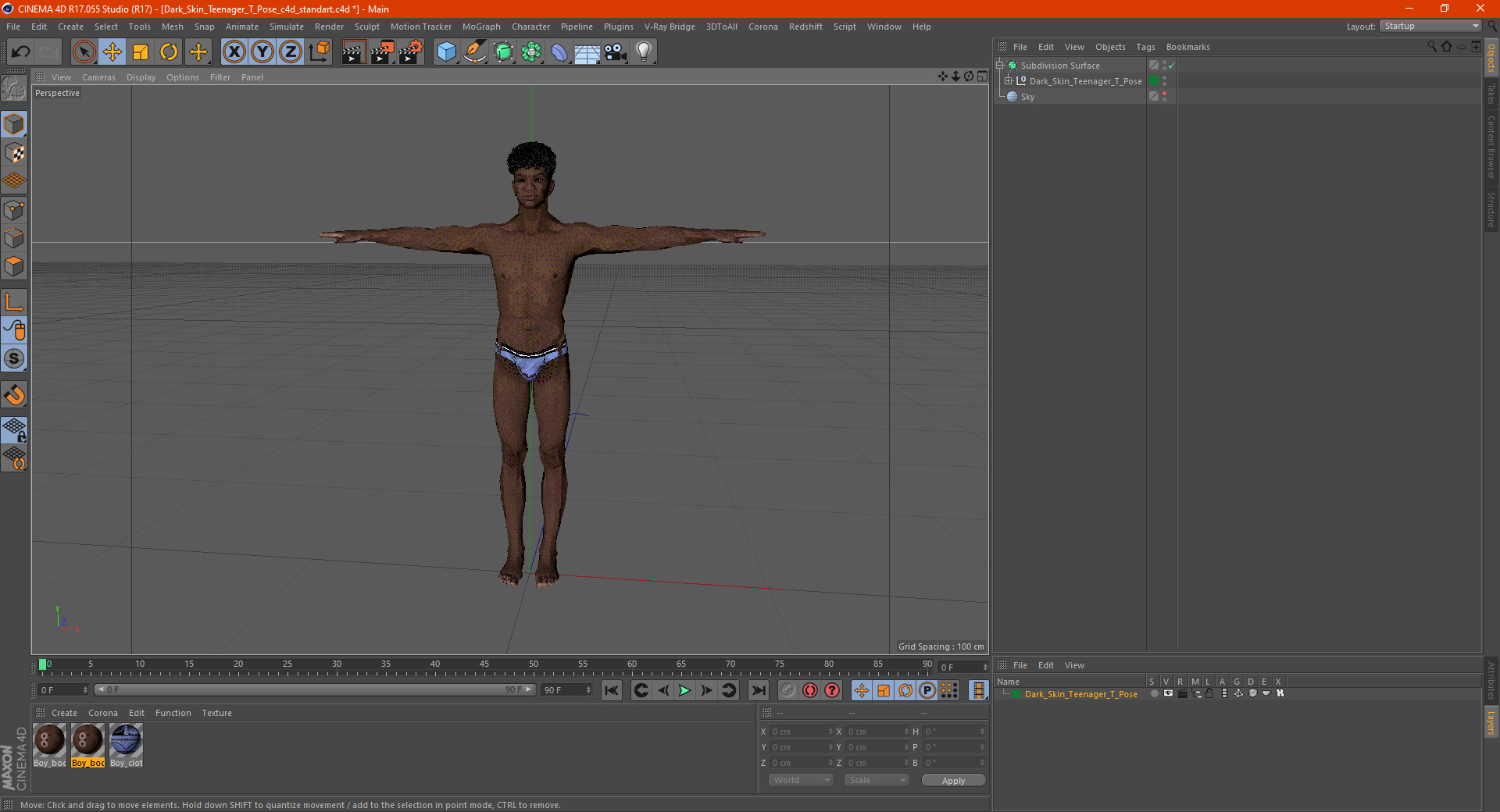Click the Bend deformer icon
The width and height of the screenshot is (1500, 812).
[x=559, y=52]
